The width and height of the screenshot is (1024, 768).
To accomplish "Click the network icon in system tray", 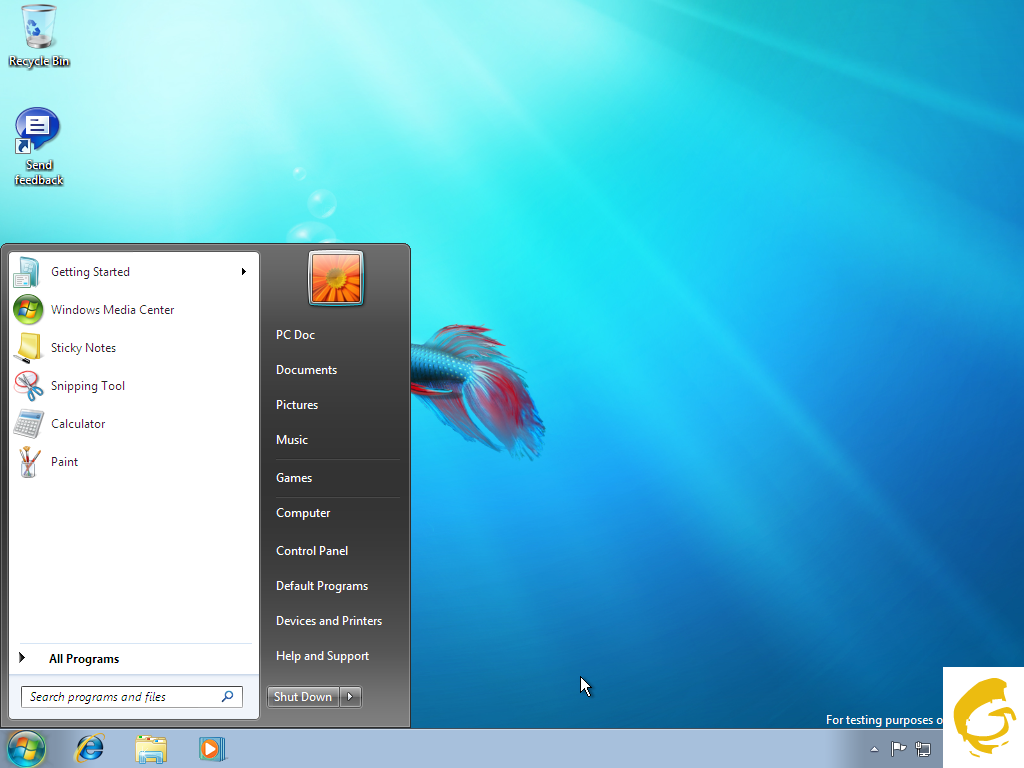I will [922, 749].
